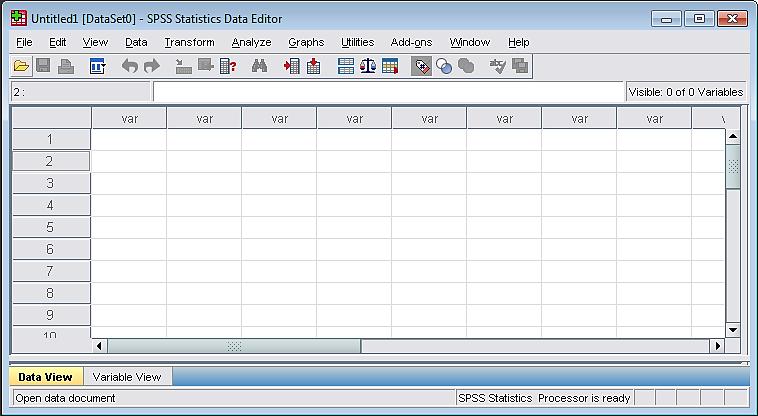Click the Undo arrow icon
Image resolution: width=758 pixels, height=416 pixels.
pyautogui.click(x=130, y=66)
